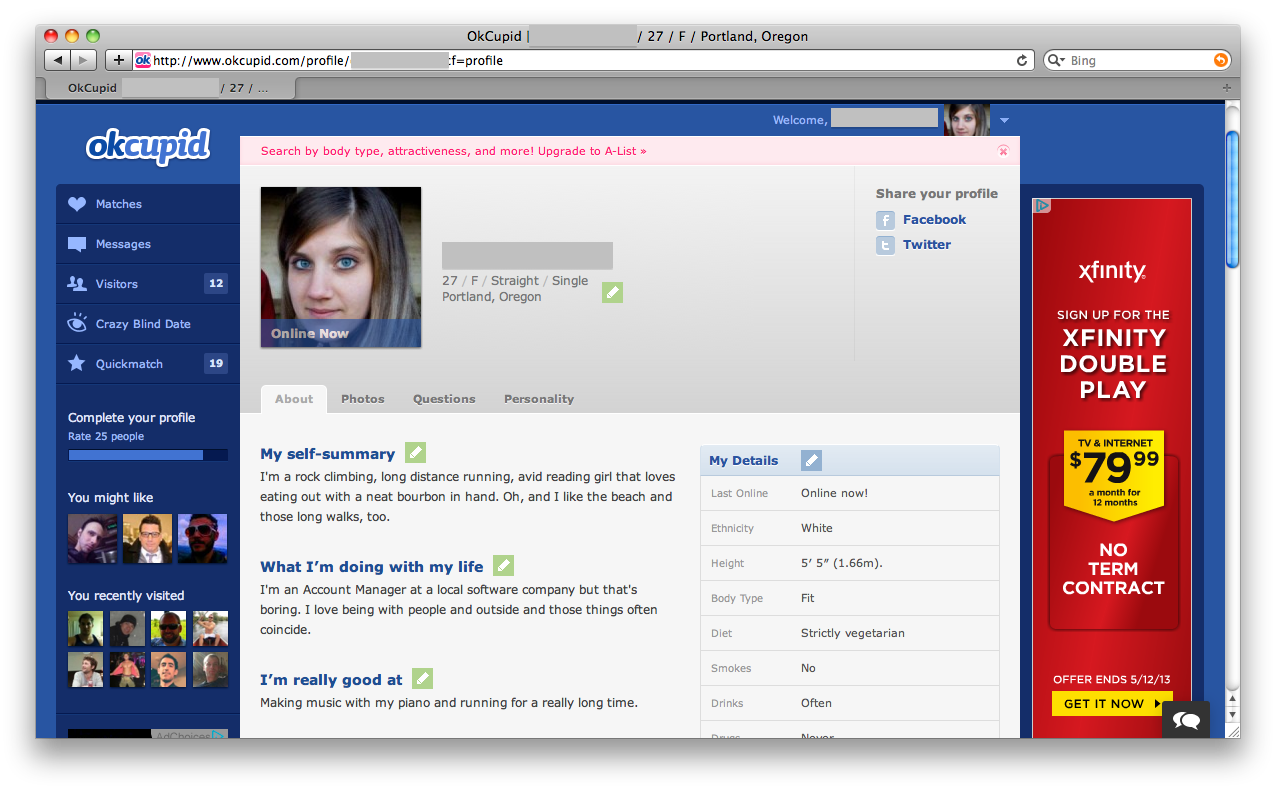Open the Questions tab
The height and width of the screenshot is (793, 1280).
tap(444, 399)
